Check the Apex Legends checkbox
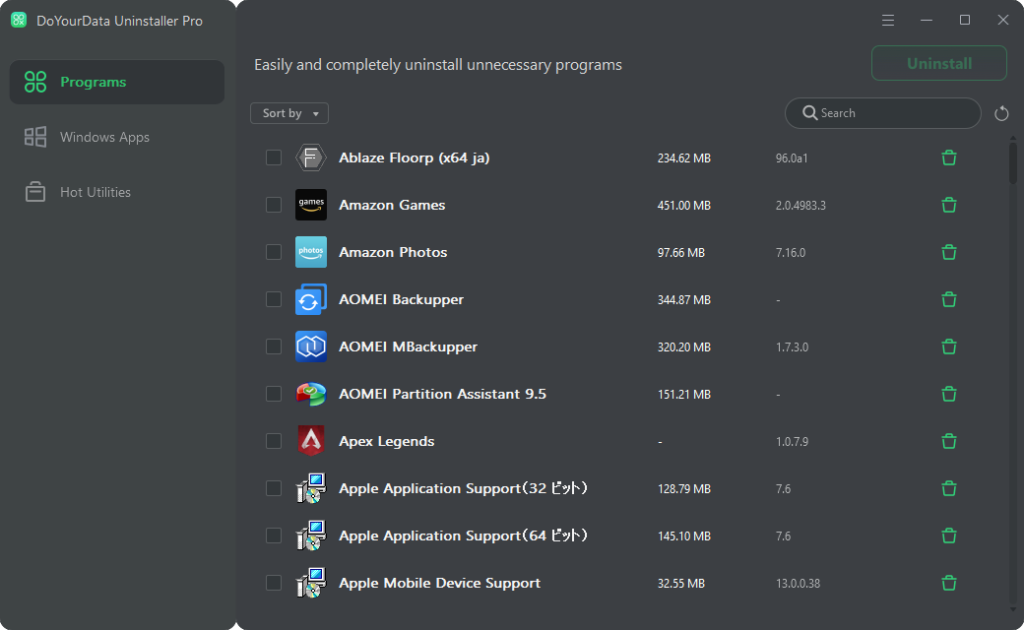 [x=274, y=441]
